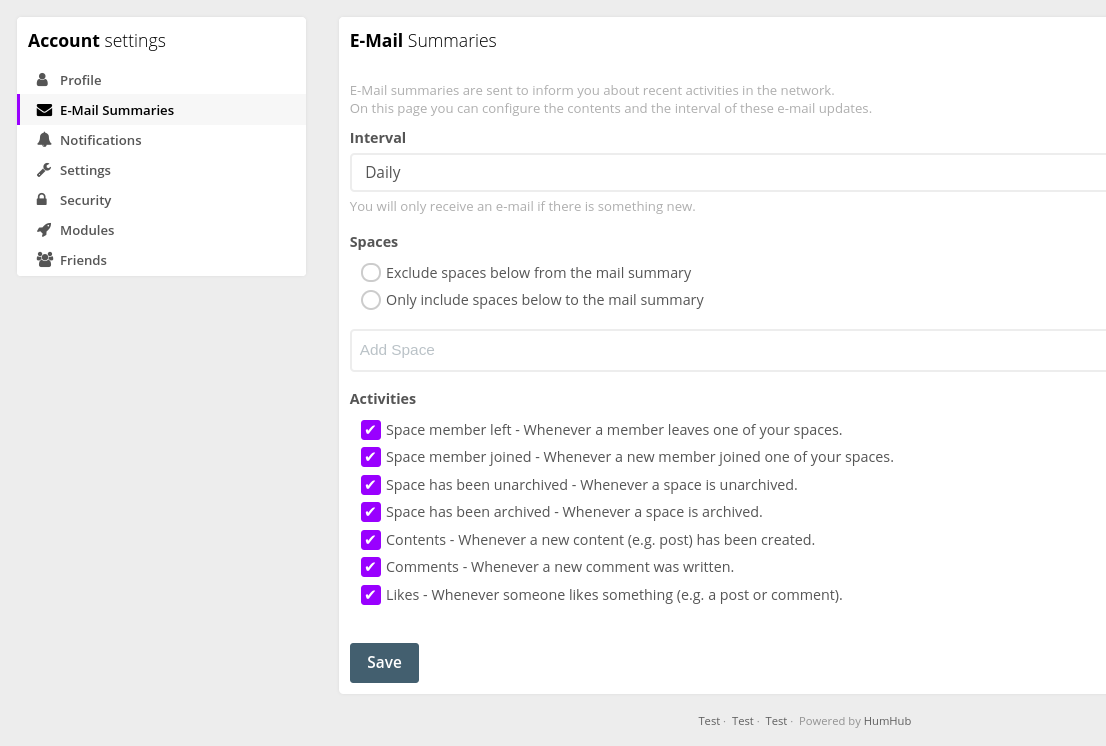Viewport: 1106px width, 746px height.
Task: Uncheck the 'Comments' activity option
Action: coord(371,566)
